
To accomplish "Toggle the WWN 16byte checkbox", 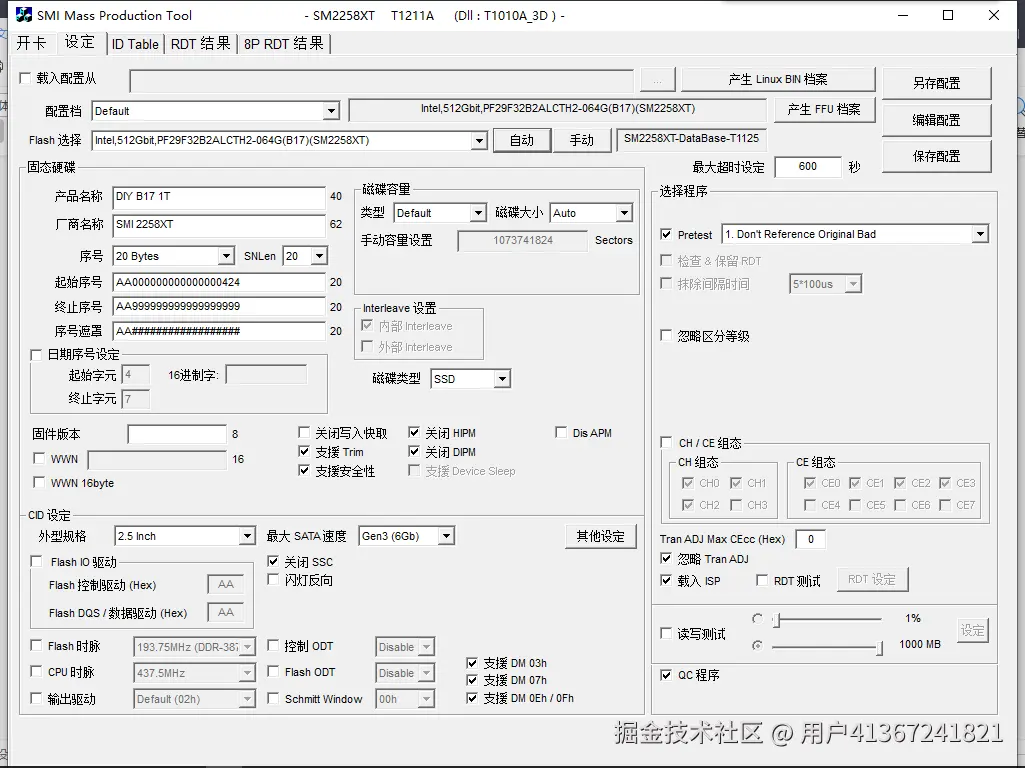I will point(39,483).
